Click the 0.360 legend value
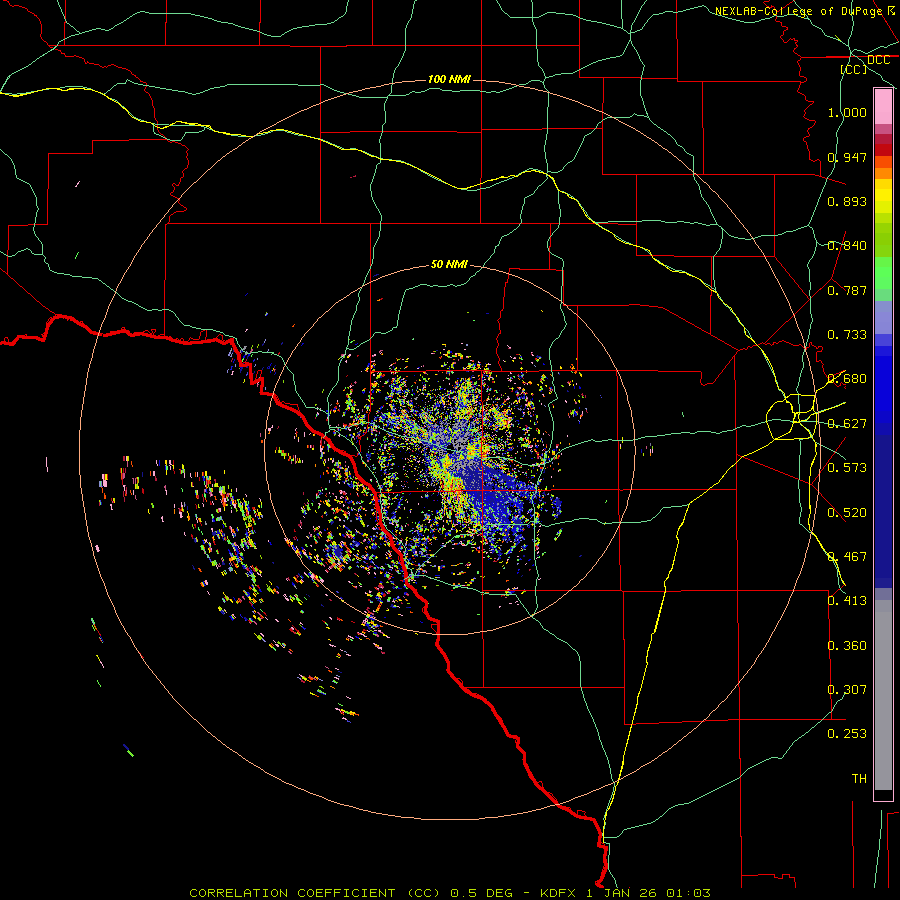The height and width of the screenshot is (900, 900). click(x=847, y=646)
